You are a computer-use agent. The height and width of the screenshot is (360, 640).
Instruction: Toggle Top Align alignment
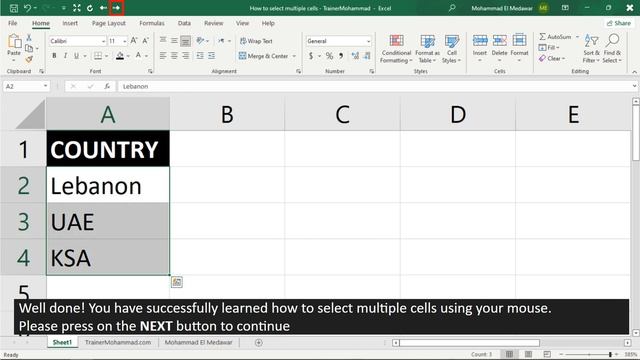pyautogui.click(x=163, y=40)
